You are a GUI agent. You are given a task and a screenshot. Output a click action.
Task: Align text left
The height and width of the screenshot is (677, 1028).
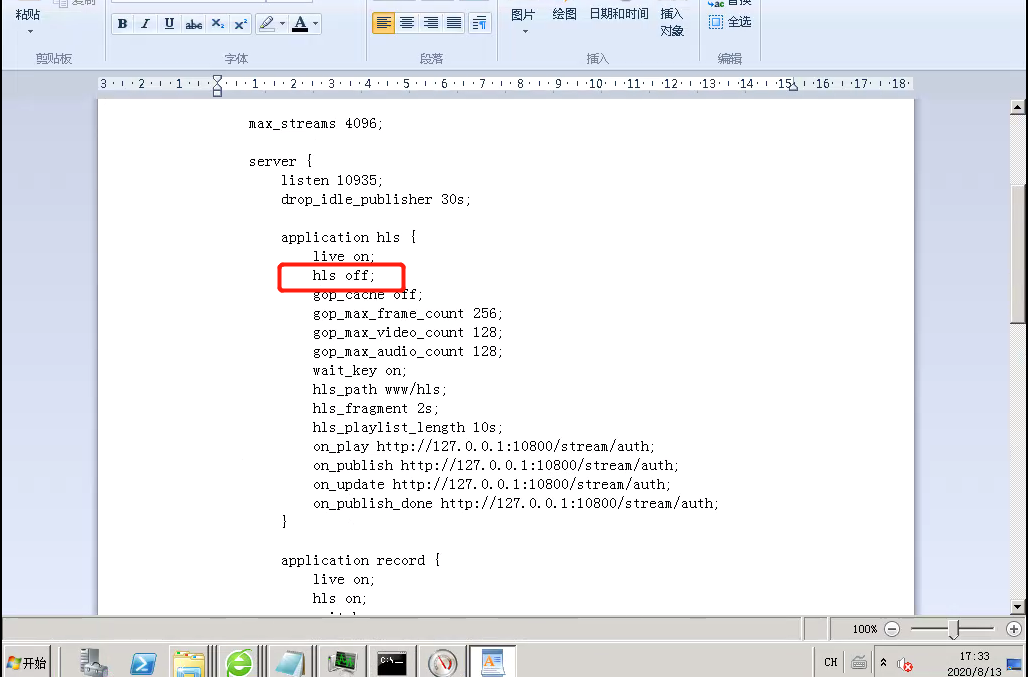[384, 23]
